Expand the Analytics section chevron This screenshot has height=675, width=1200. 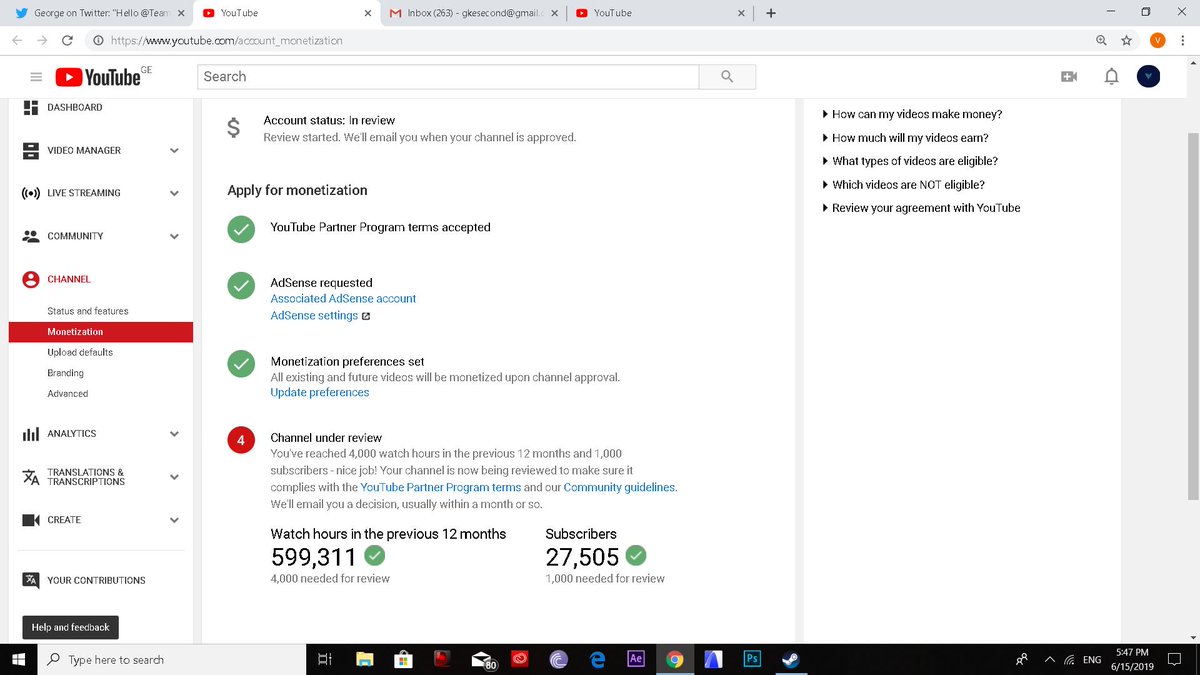tap(174, 434)
